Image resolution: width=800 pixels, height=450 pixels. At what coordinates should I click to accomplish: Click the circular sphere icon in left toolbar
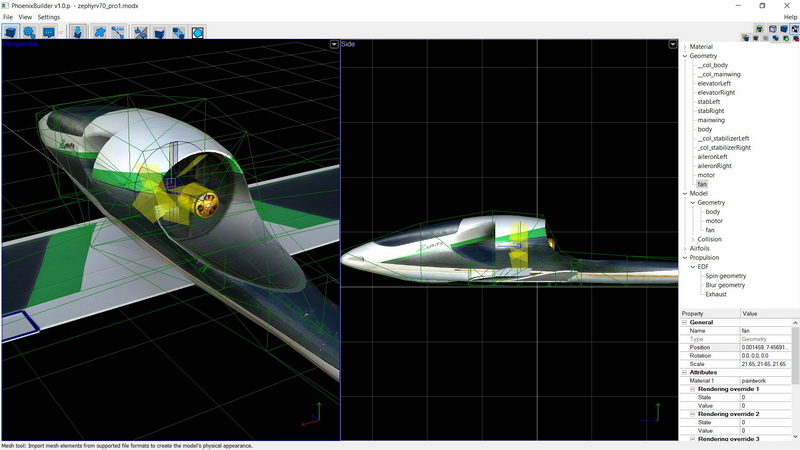point(198,32)
